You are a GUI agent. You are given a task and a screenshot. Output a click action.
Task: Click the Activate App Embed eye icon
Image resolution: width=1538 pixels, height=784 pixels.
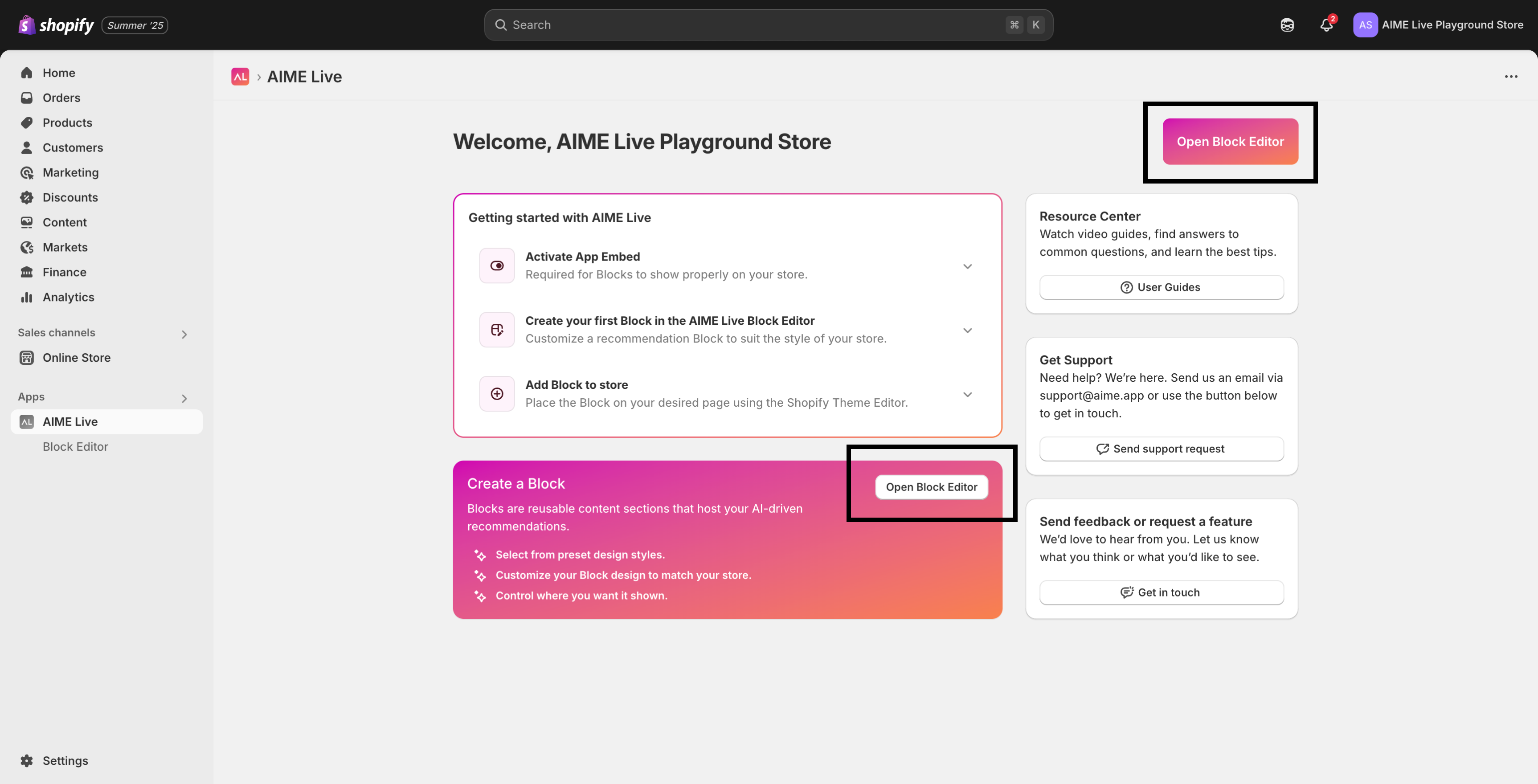tap(497, 265)
